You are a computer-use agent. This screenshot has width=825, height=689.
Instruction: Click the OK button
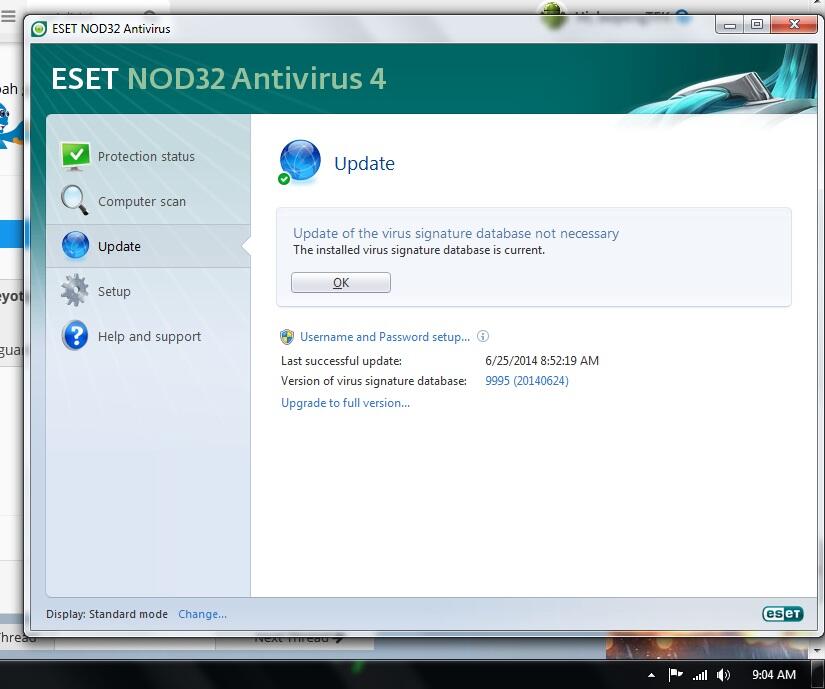341,282
